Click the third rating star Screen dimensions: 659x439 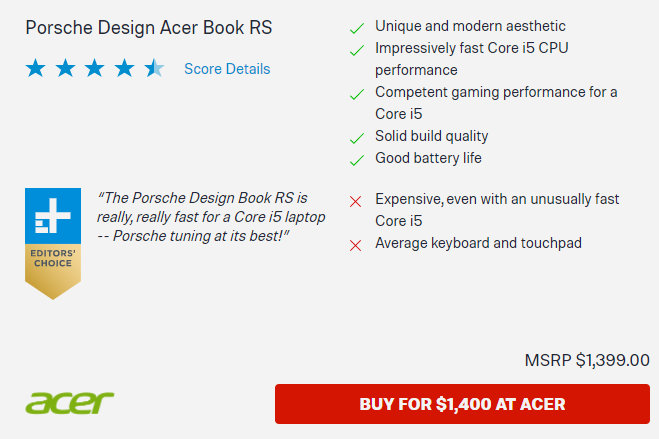95,69
